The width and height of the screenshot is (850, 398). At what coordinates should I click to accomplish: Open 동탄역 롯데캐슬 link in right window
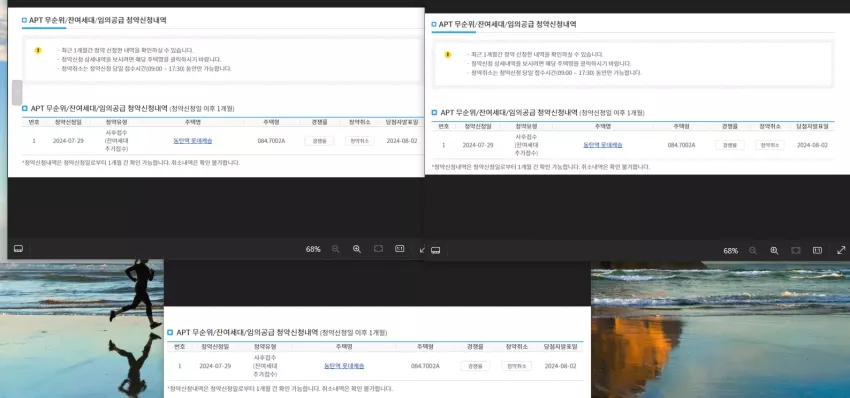pyautogui.click(x=602, y=145)
